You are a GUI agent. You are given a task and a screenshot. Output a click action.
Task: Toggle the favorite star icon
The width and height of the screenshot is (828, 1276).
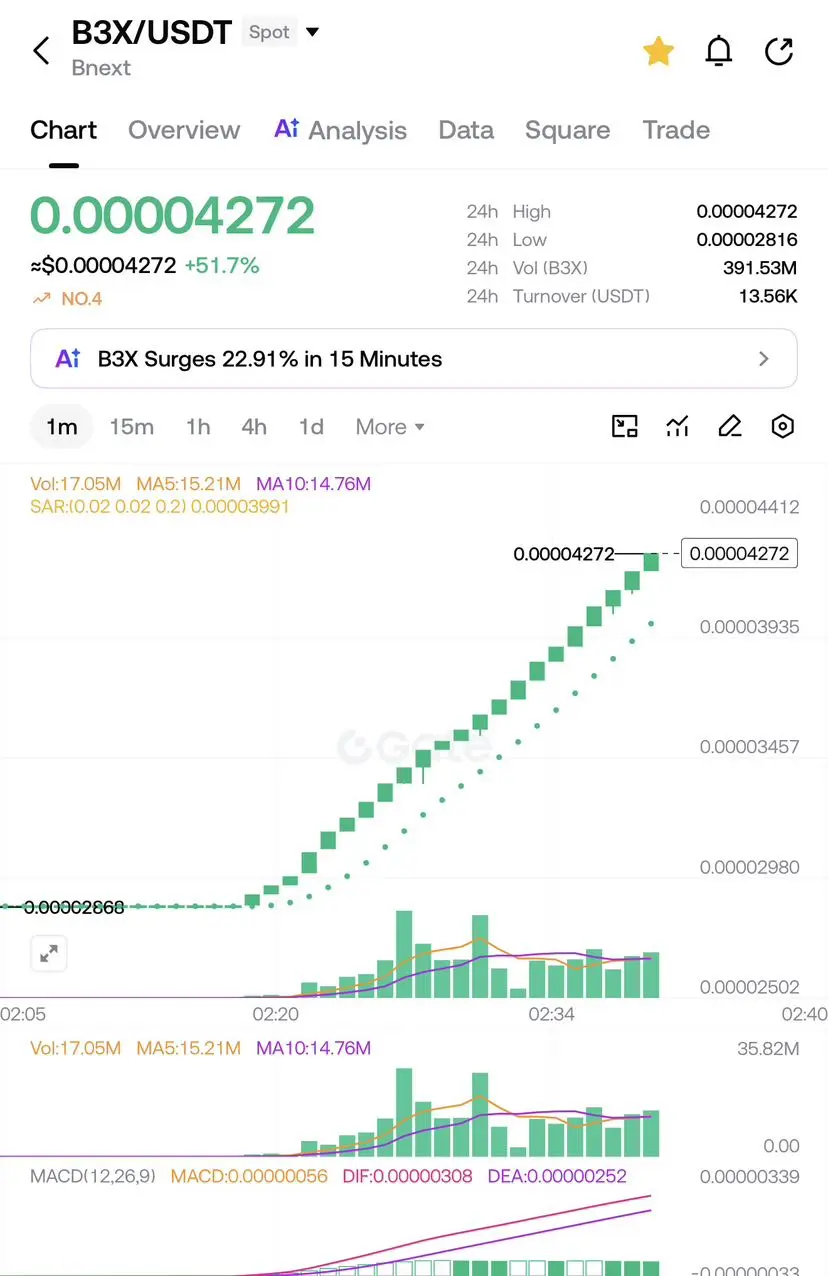pos(658,51)
